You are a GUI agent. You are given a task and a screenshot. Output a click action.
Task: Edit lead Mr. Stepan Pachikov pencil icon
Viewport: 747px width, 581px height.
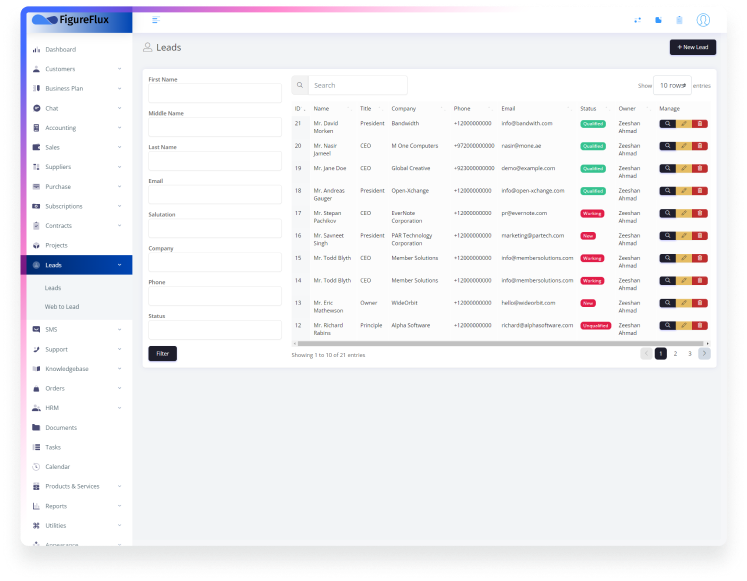(x=684, y=213)
